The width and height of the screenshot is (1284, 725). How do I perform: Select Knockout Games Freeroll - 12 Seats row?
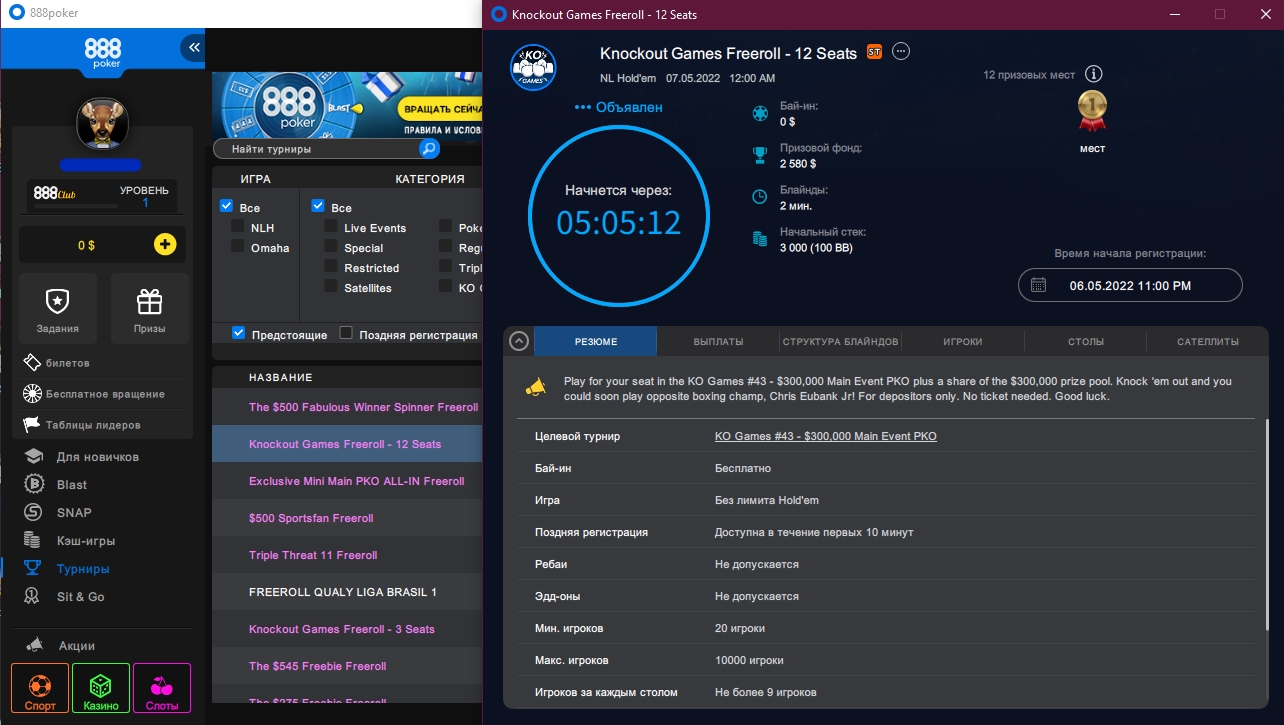[347, 444]
